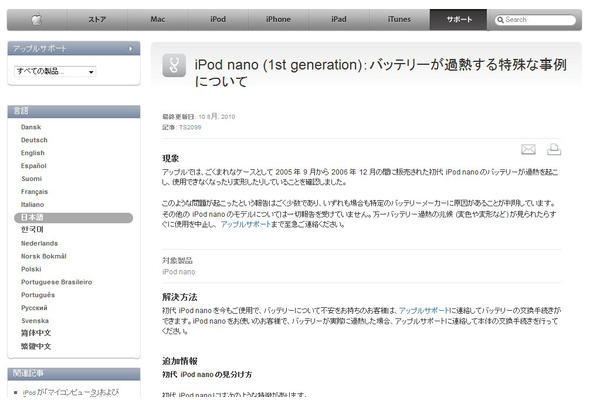
Task: Switch language to Русский
Action: point(34,308)
